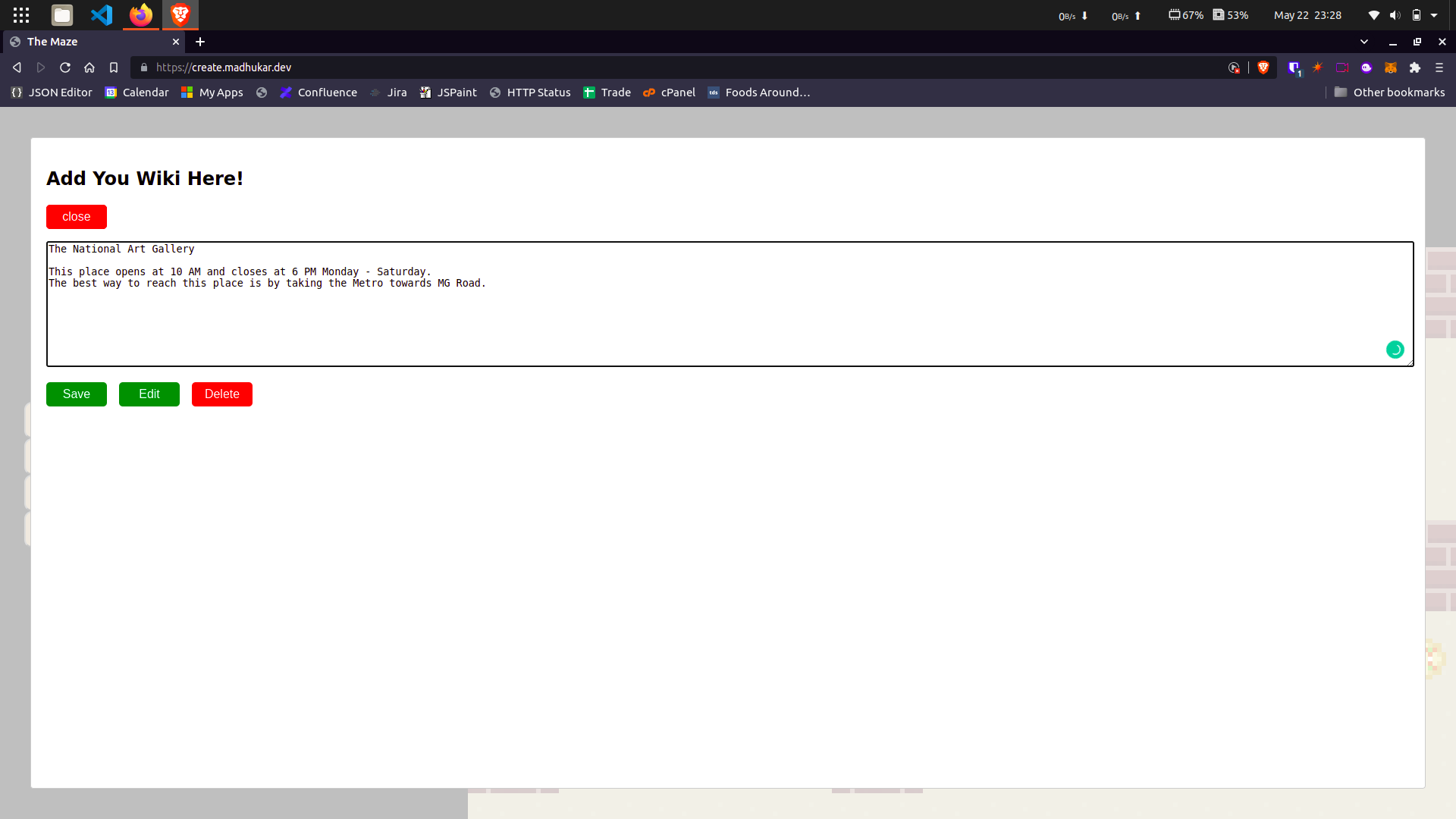Image resolution: width=1456 pixels, height=819 pixels.
Task: Open the browser home page
Action: (89, 67)
